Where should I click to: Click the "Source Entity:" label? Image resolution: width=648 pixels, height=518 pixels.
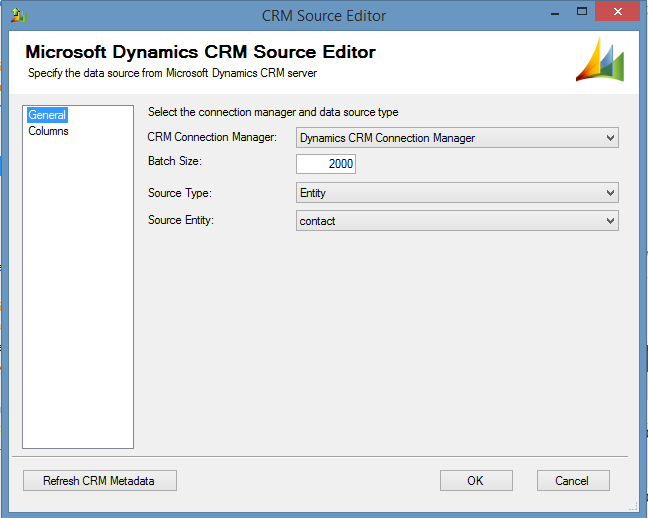(x=181, y=220)
